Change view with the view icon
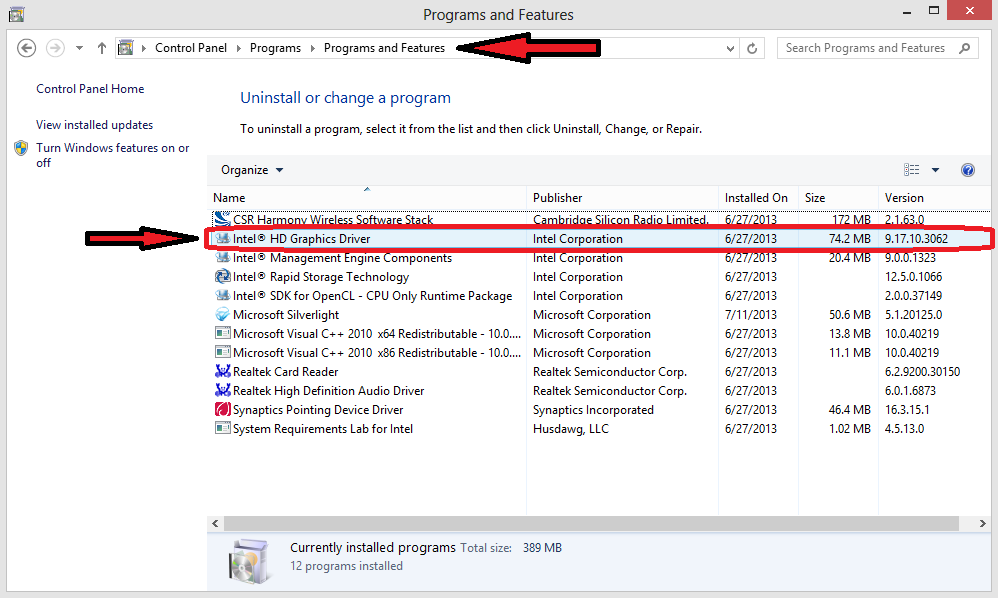The image size is (998, 598). click(x=911, y=170)
